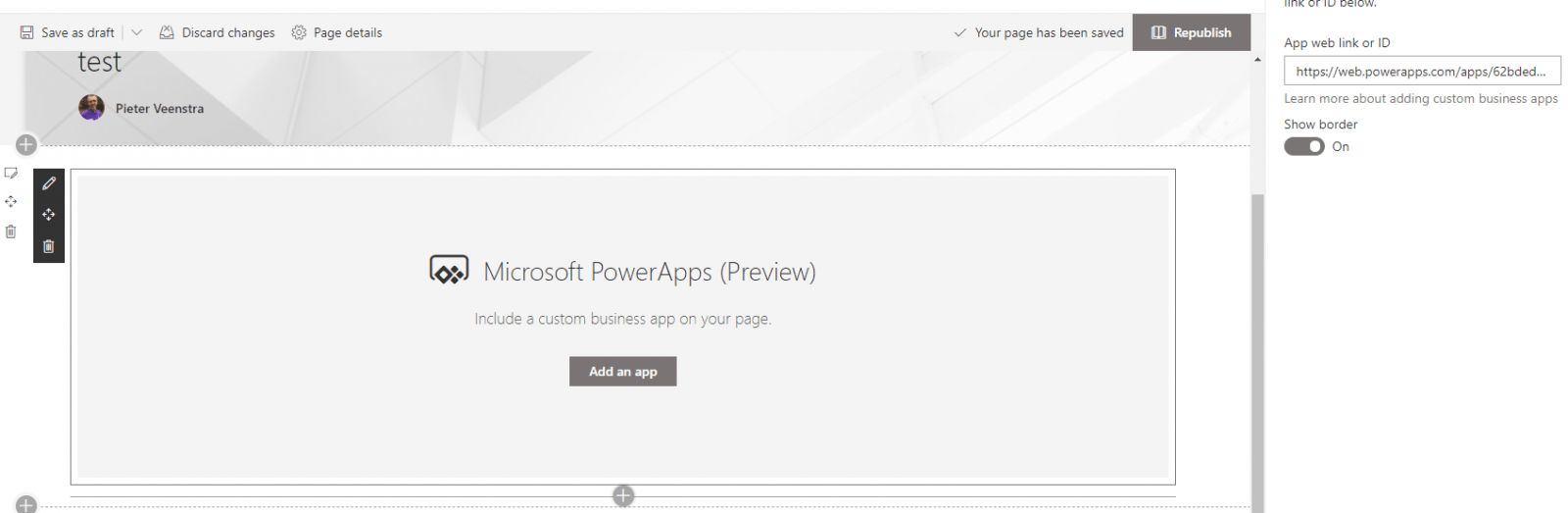Edit web part using the pencil icon
This screenshot has height=513, width=1568.
click(x=49, y=183)
